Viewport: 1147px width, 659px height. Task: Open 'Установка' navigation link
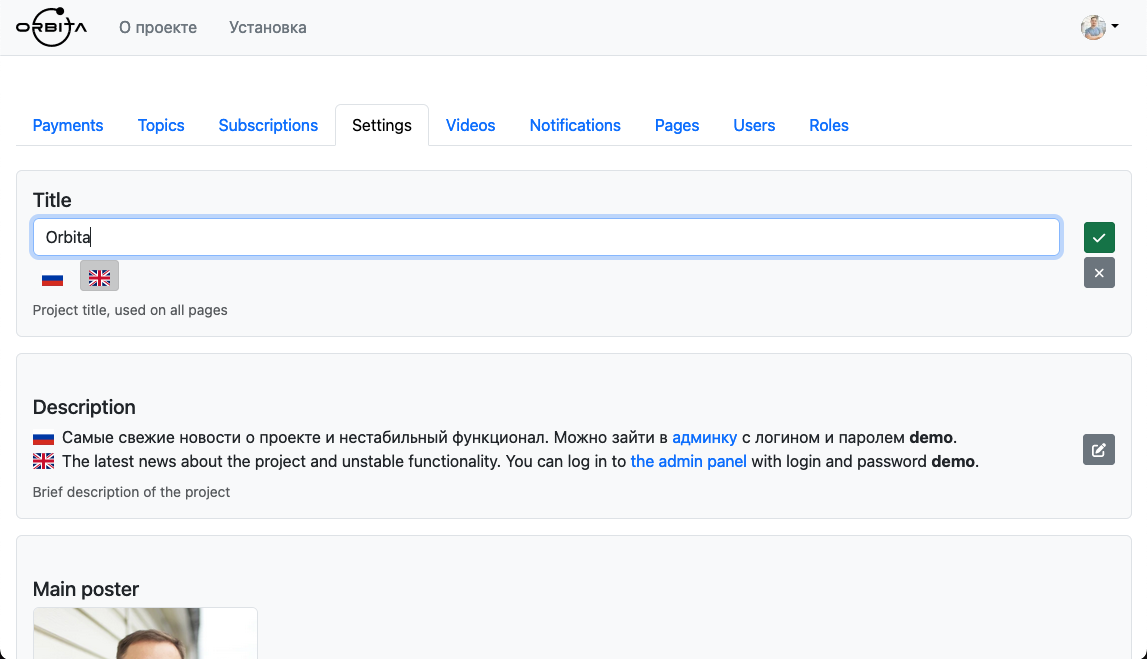pos(268,28)
